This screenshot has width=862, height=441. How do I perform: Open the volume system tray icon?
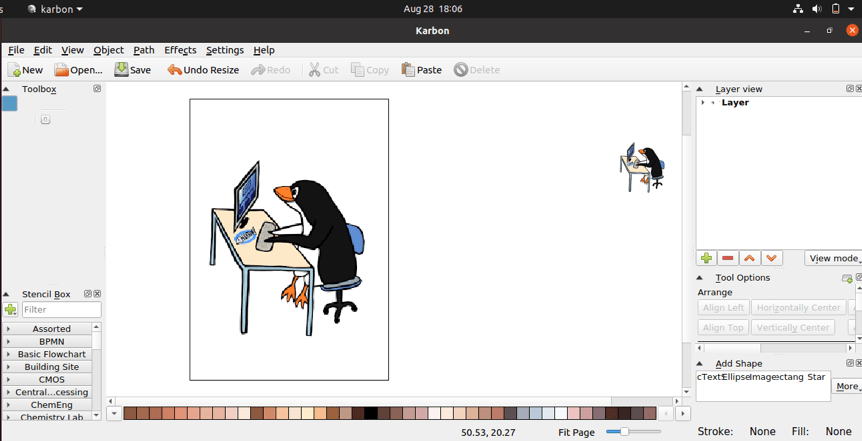click(817, 9)
